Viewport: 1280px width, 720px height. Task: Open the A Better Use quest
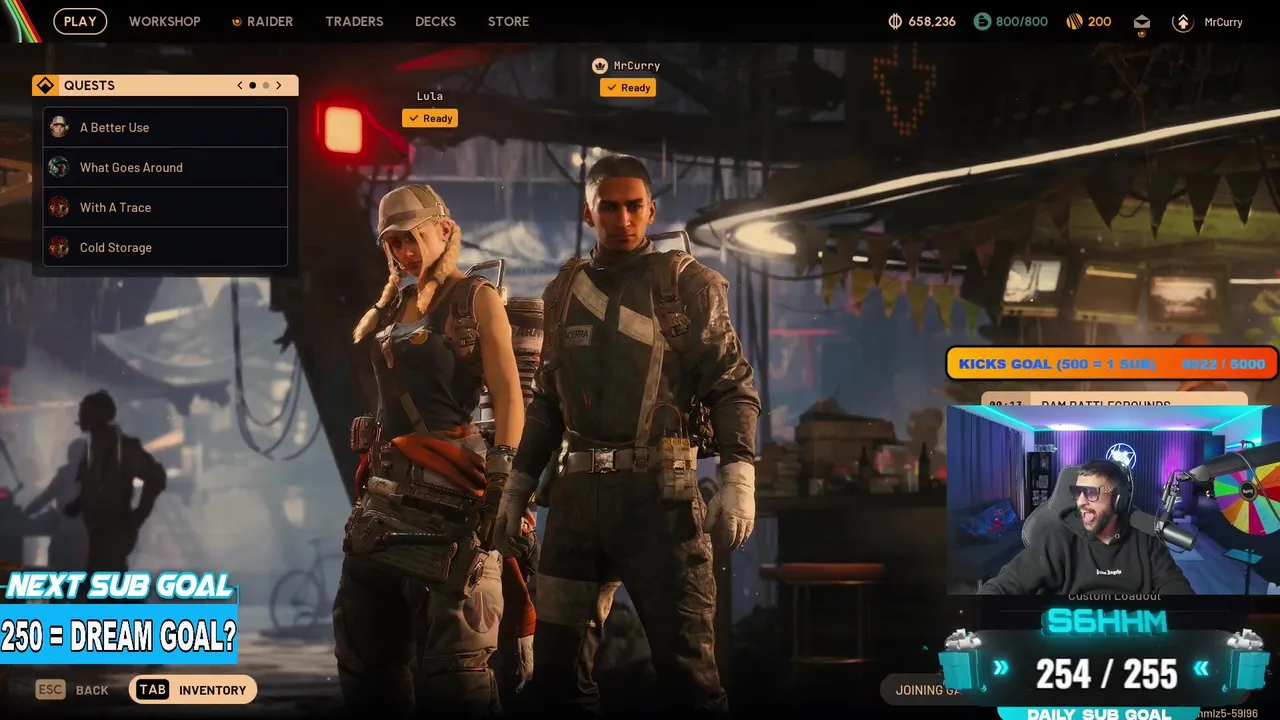point(165,127)
